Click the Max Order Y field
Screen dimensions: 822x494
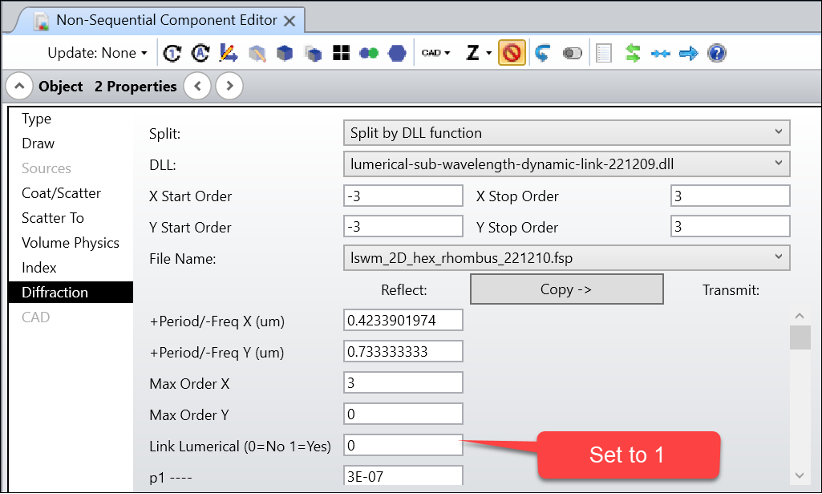pyautogui.click(x=403, y=414)
